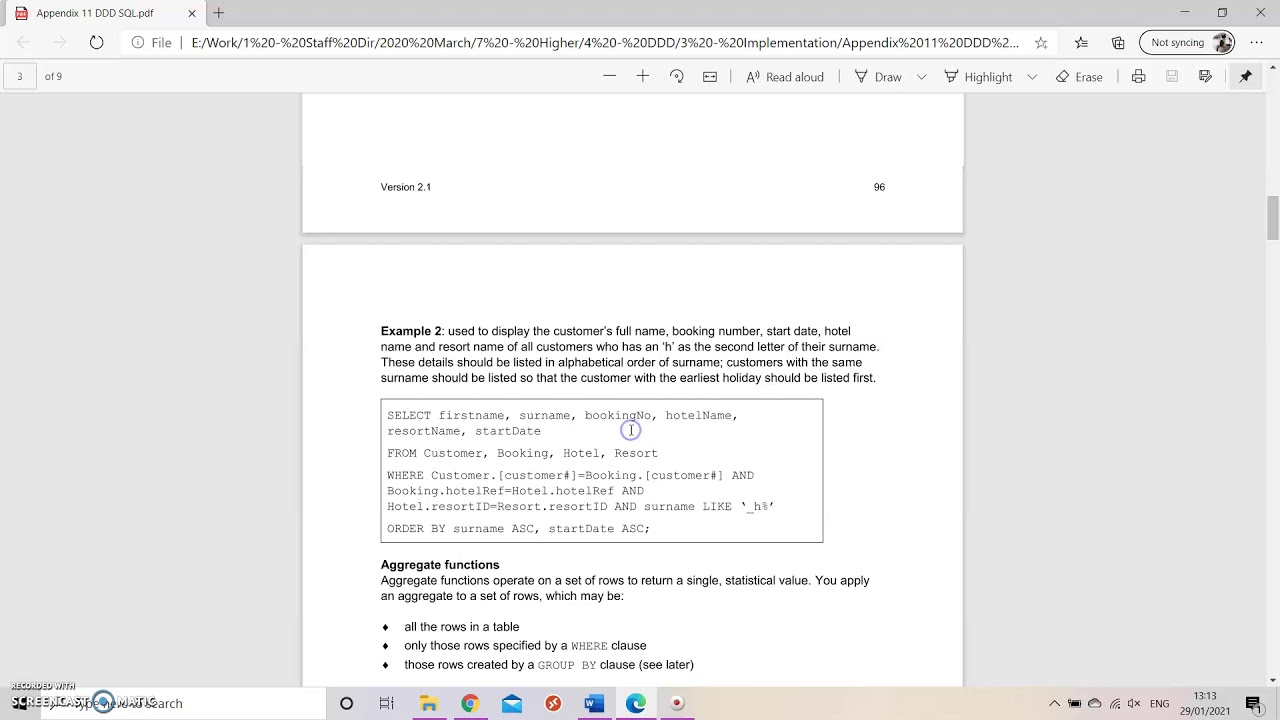Open the Mail app on taskbar

tap(511, 704)
